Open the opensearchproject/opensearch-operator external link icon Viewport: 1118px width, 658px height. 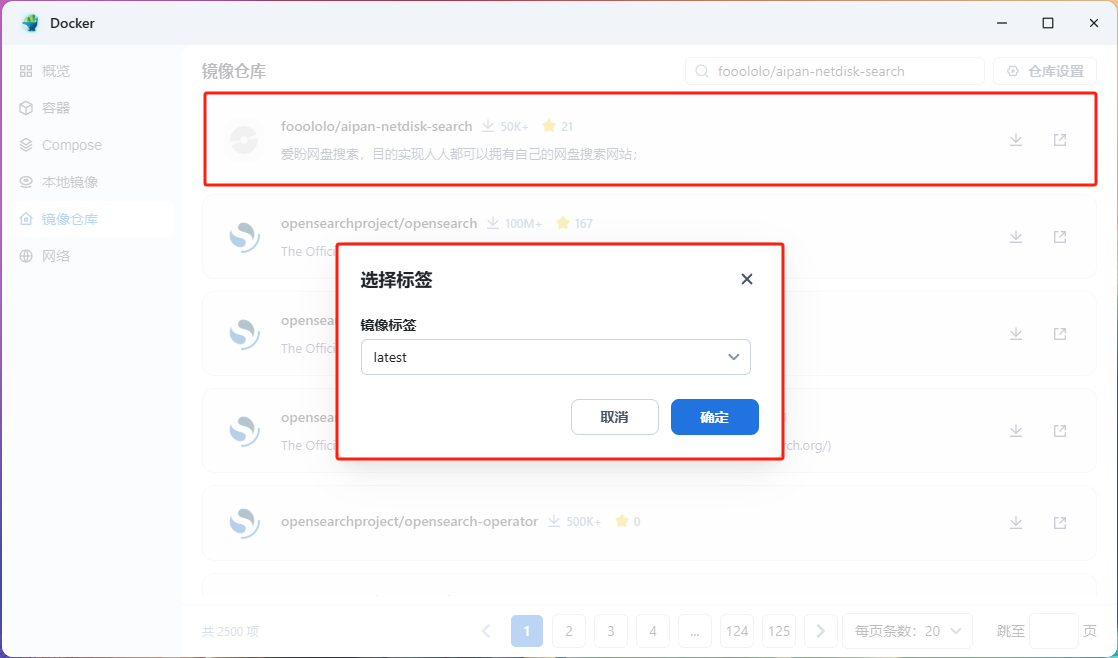(x=1060, y=523)
